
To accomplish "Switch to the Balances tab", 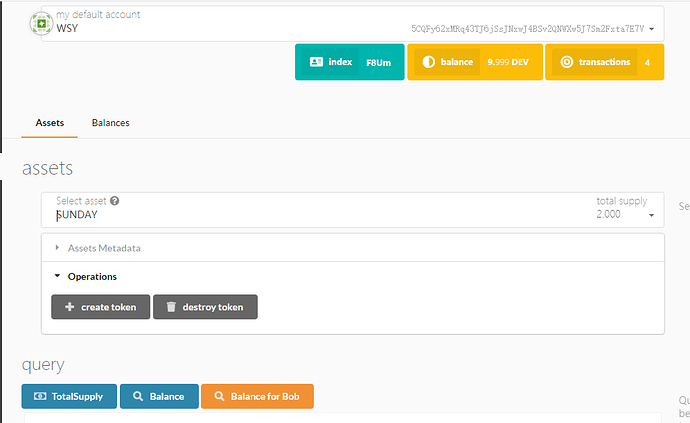I will (x=110, y=123).
